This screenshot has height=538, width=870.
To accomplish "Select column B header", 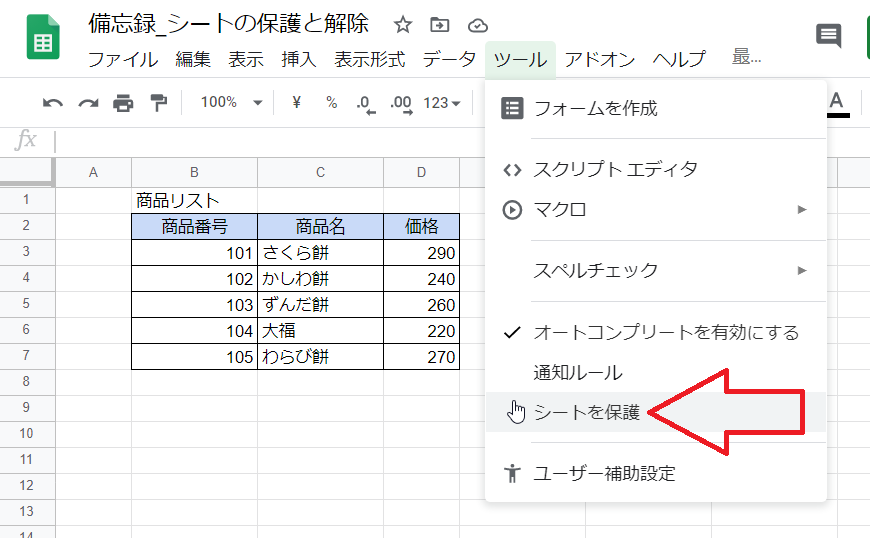I will tap(194, 172).
